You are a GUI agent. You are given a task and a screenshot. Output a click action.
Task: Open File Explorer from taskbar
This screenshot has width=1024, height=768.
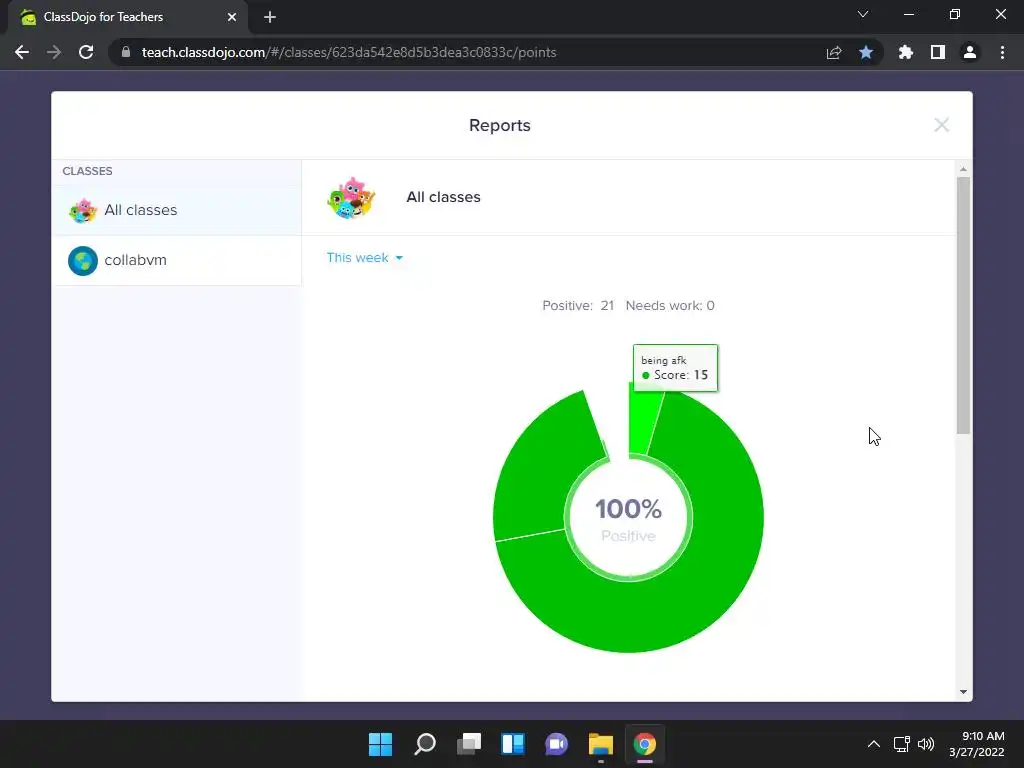tap(601, 744)
